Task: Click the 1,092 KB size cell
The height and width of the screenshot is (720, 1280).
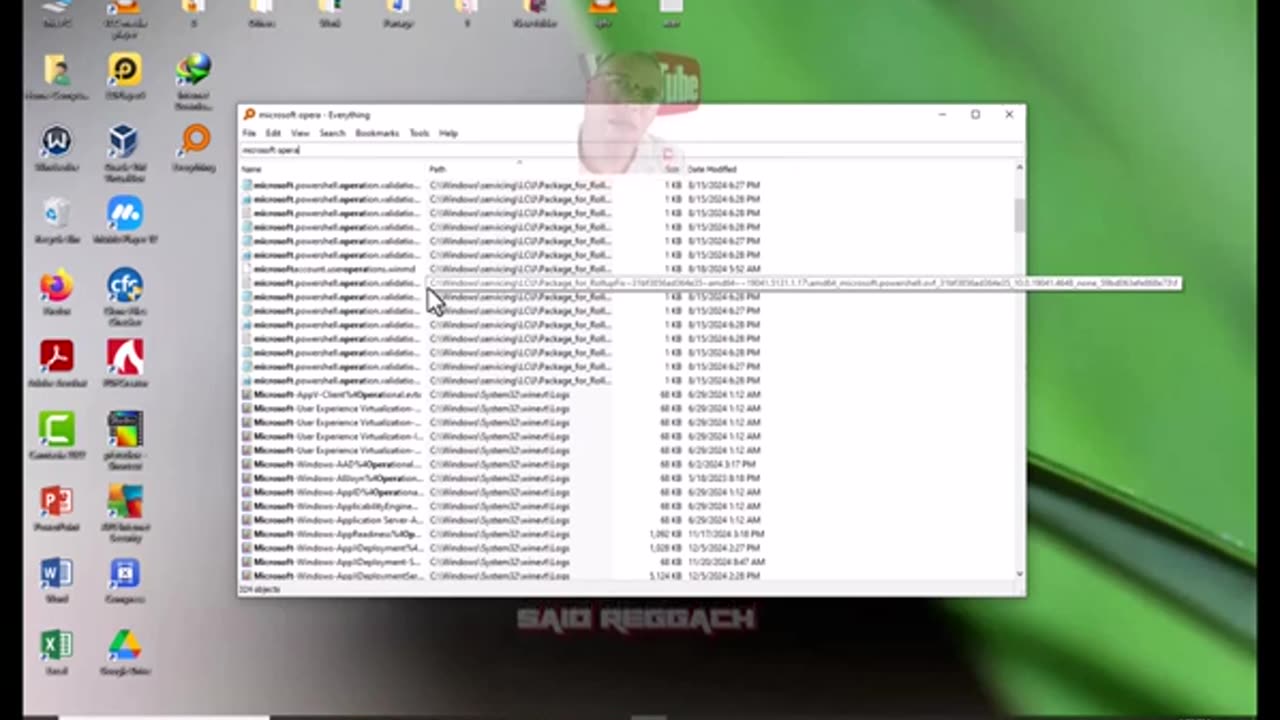Action: point(665,535)
